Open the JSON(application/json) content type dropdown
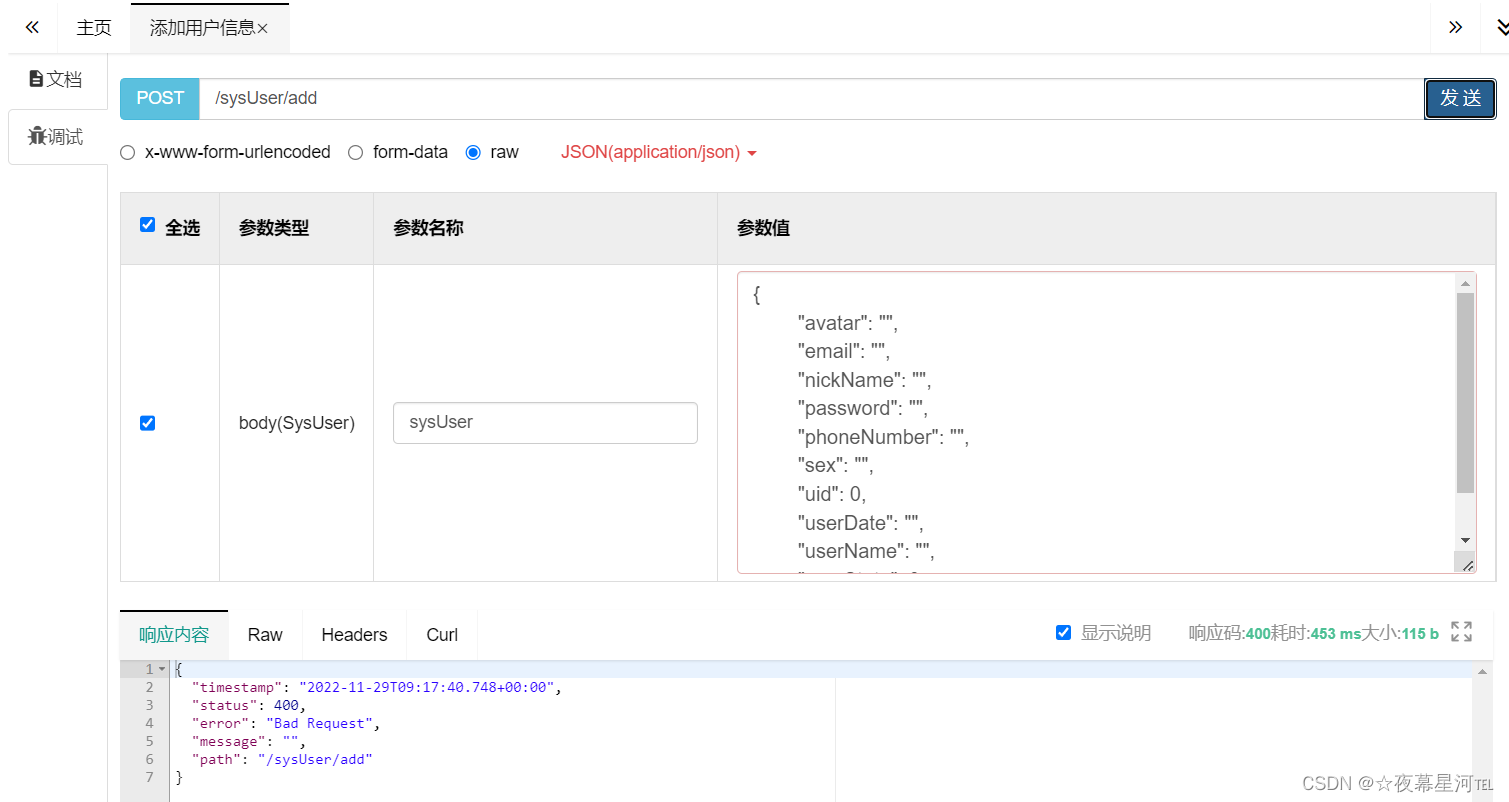This screenshot has width=1509, height=802. coord(658,153)
